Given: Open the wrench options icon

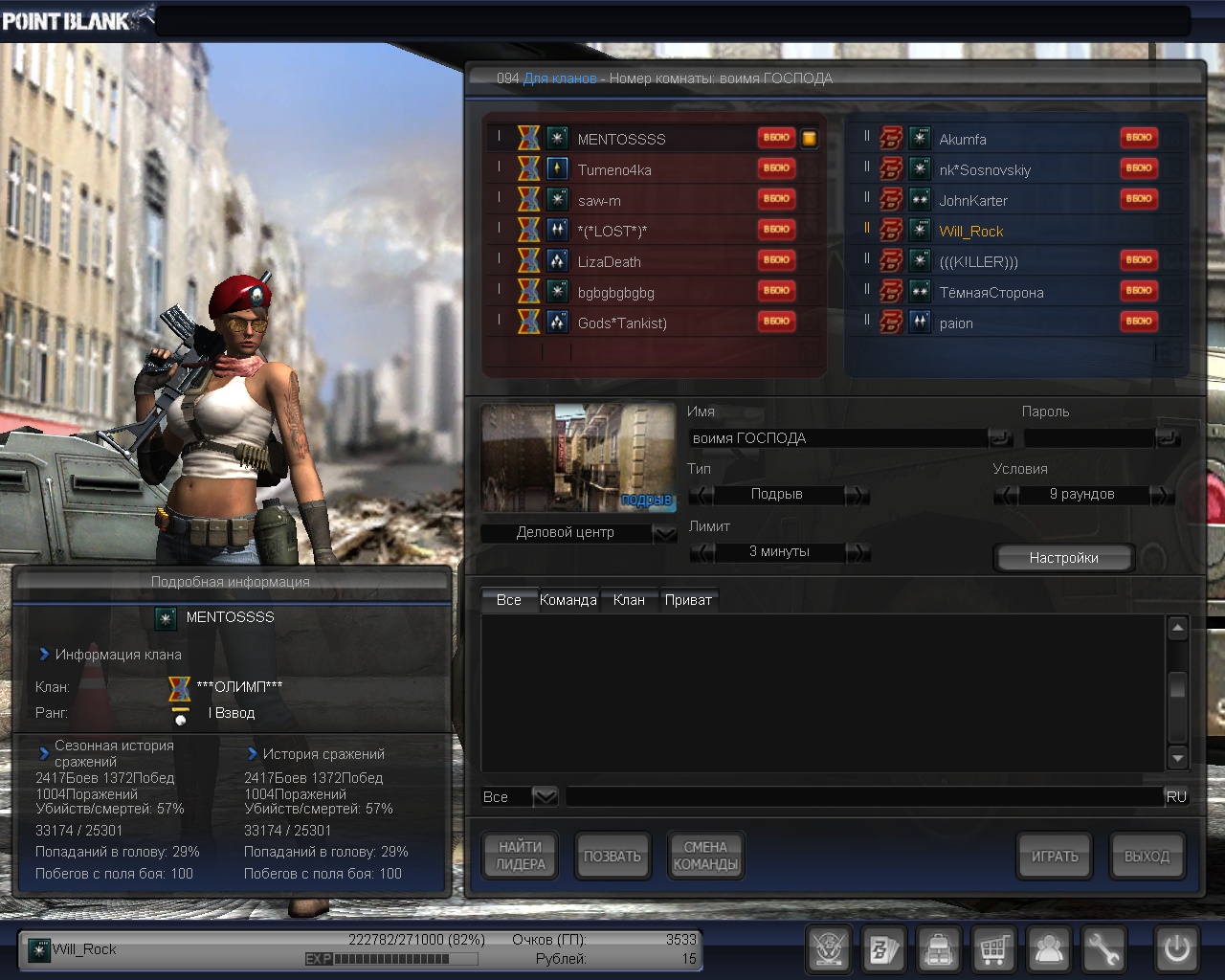Looking at the screenshot, I should point(1103,949).
